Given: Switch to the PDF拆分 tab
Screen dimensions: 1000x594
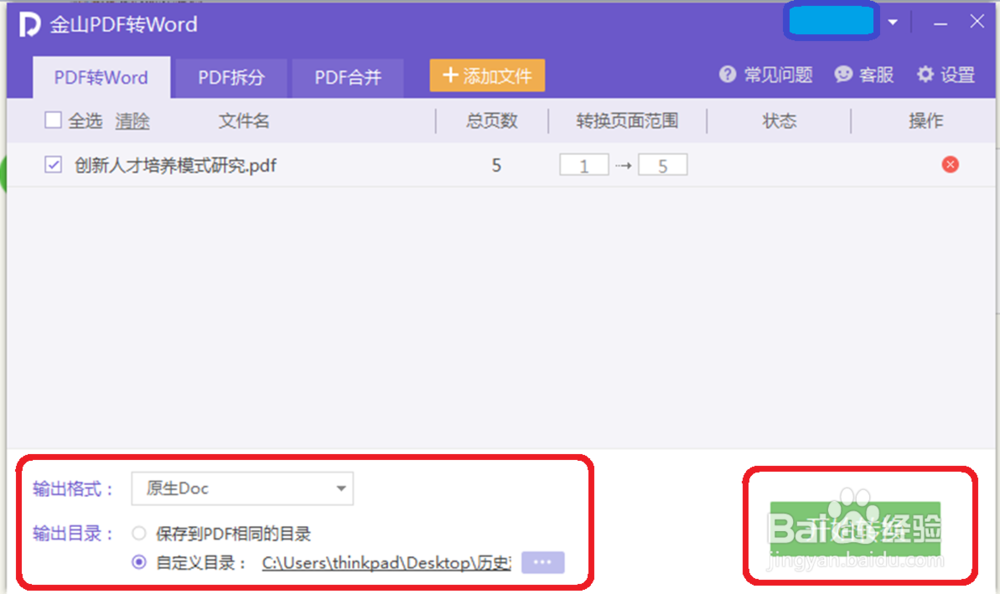Looking at the screenshot, I should (x=231, y=78).
